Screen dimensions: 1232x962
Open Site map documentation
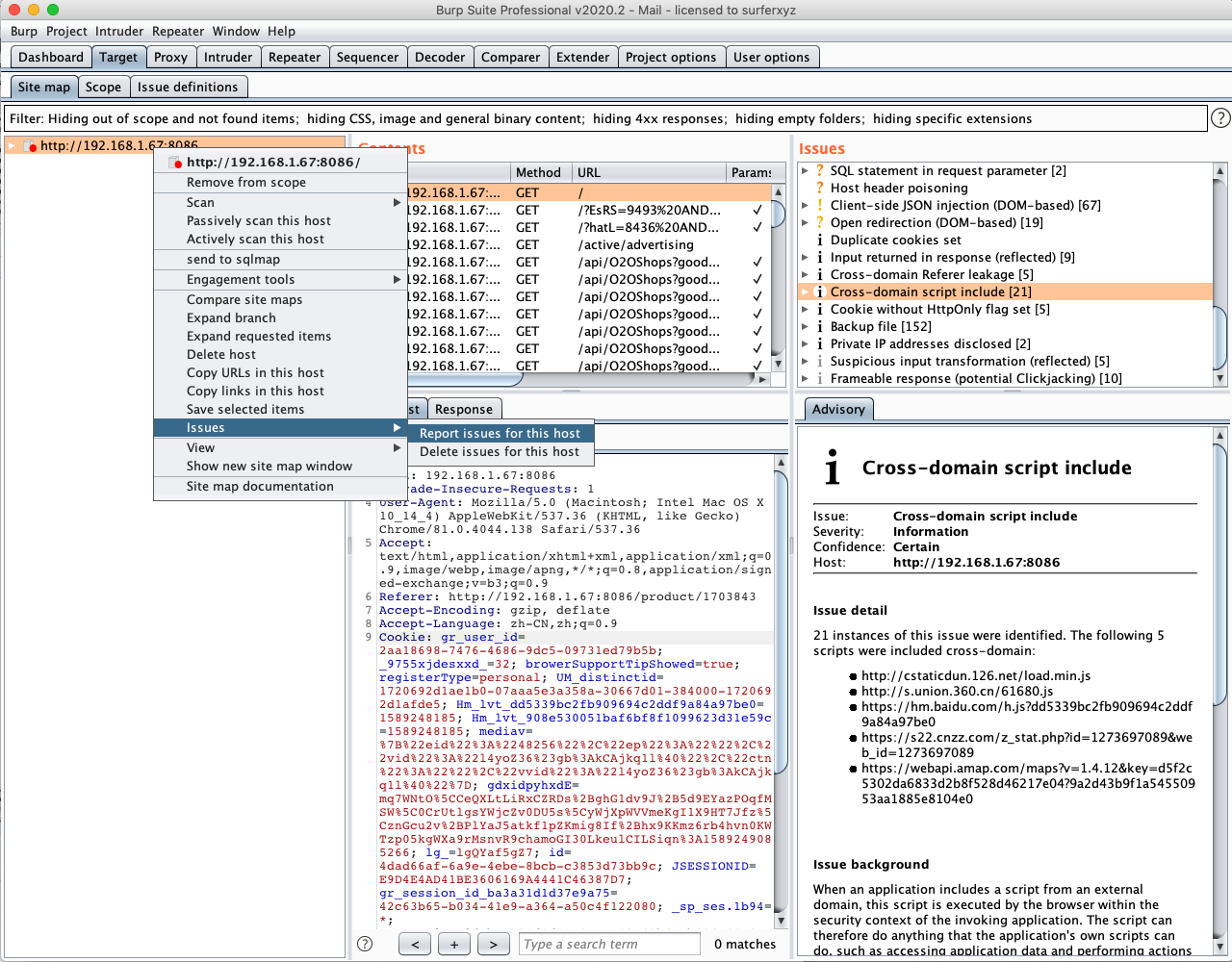click(280, 486)
